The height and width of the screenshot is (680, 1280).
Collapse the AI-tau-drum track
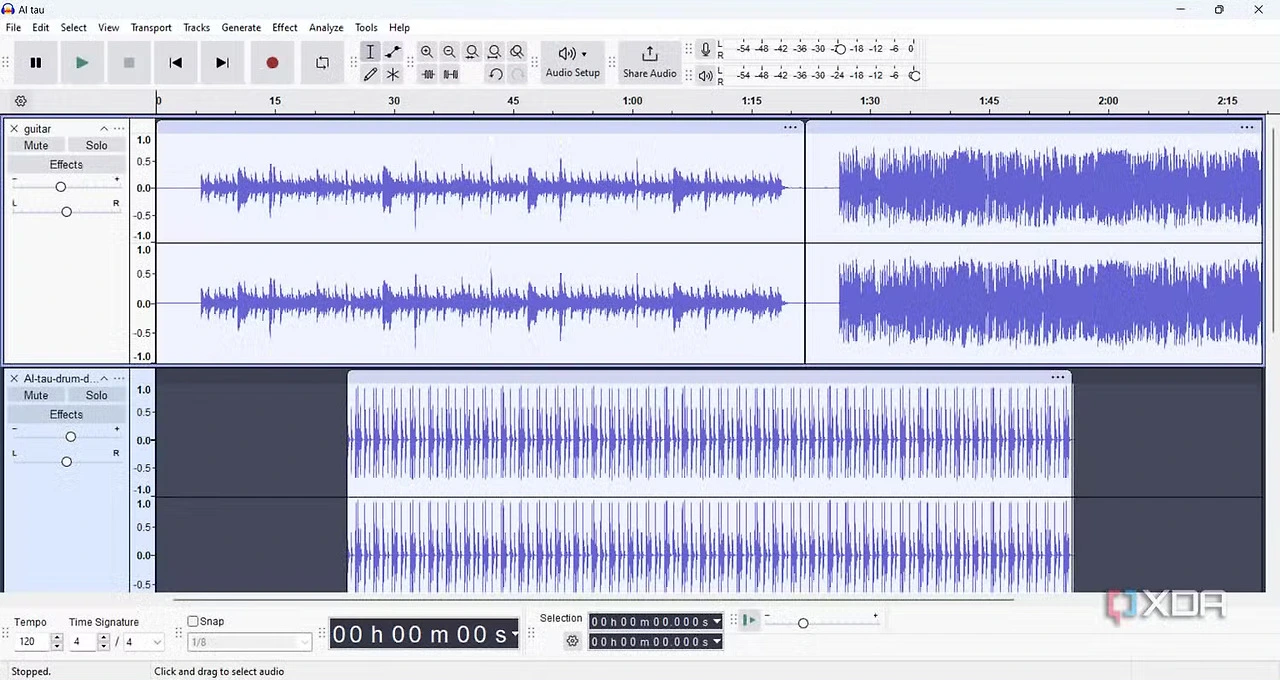click(104, 379)
